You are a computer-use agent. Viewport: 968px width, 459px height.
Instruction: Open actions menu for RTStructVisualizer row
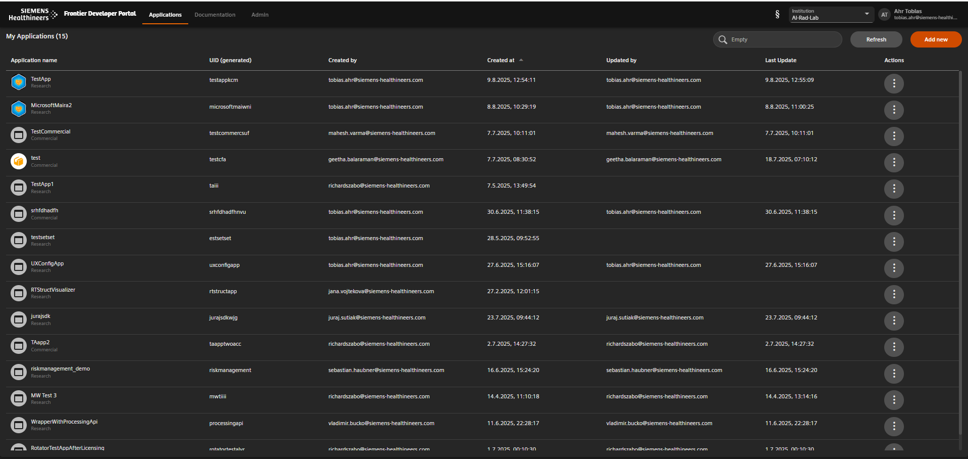[893, 294]
